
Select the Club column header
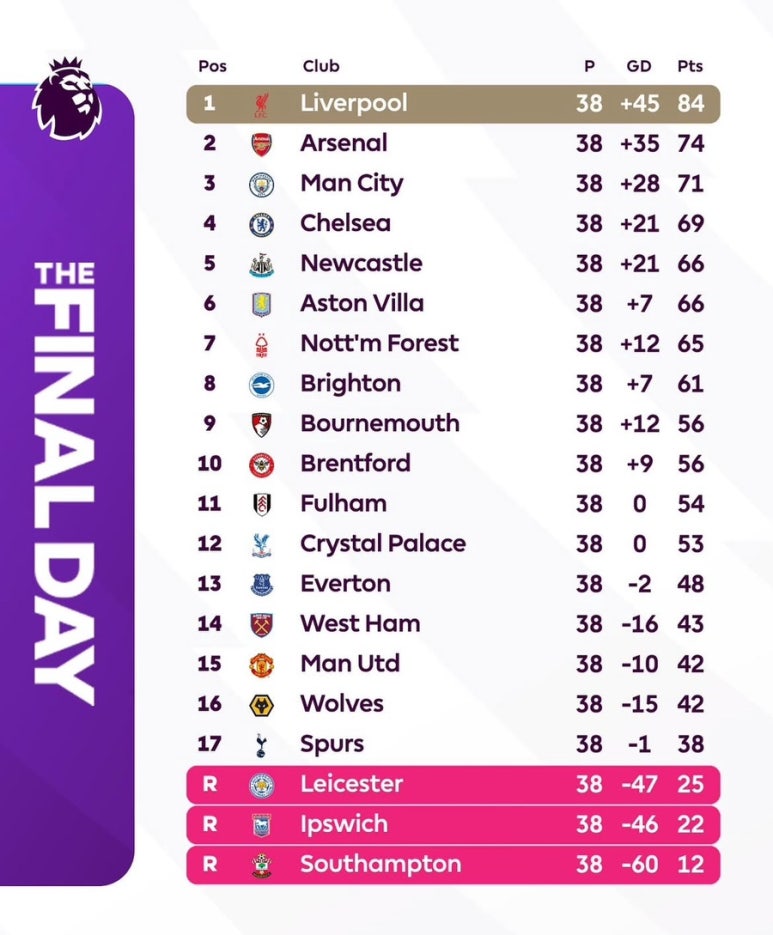pos(321,66)
